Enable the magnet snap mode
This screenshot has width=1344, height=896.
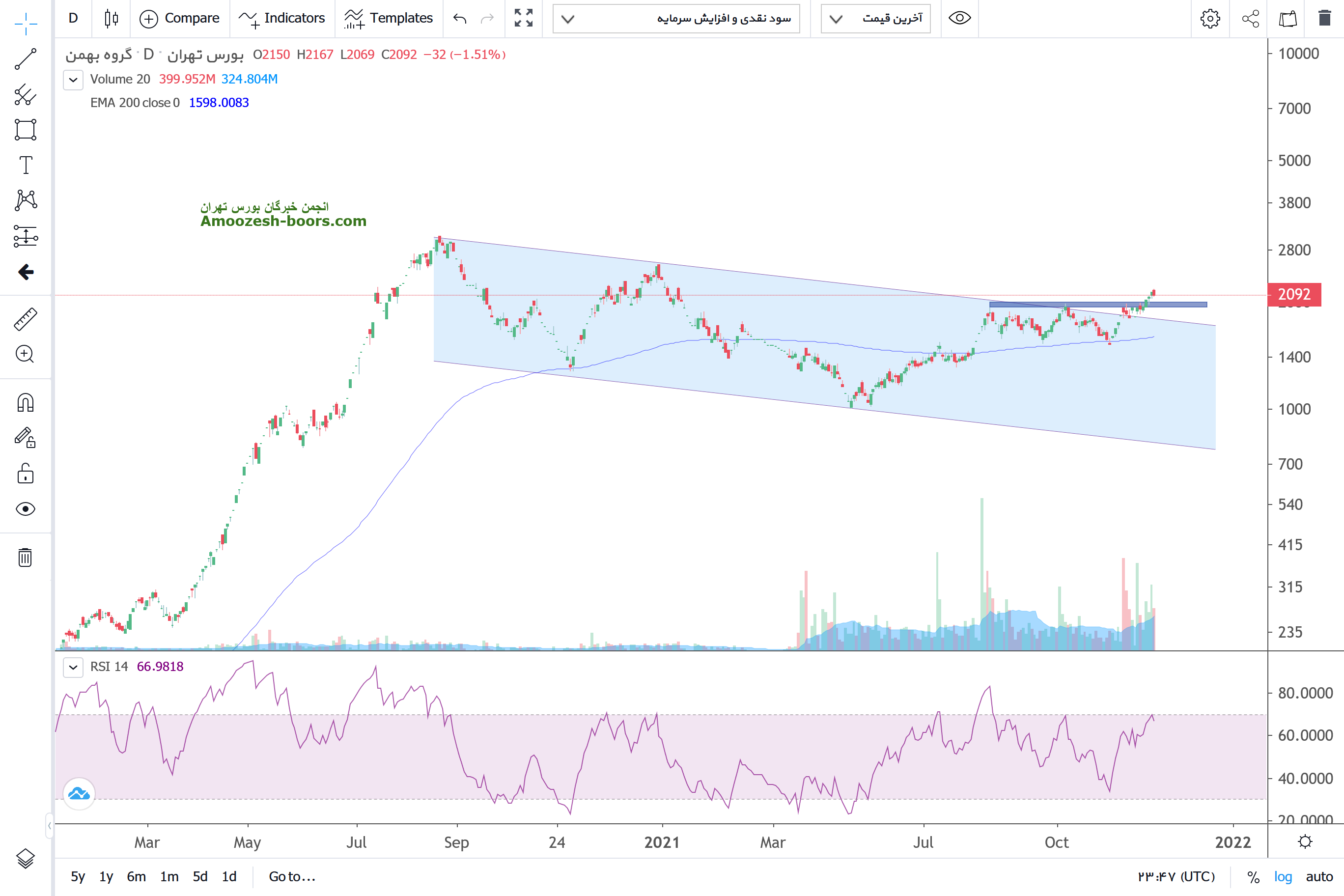click(26, 403)
